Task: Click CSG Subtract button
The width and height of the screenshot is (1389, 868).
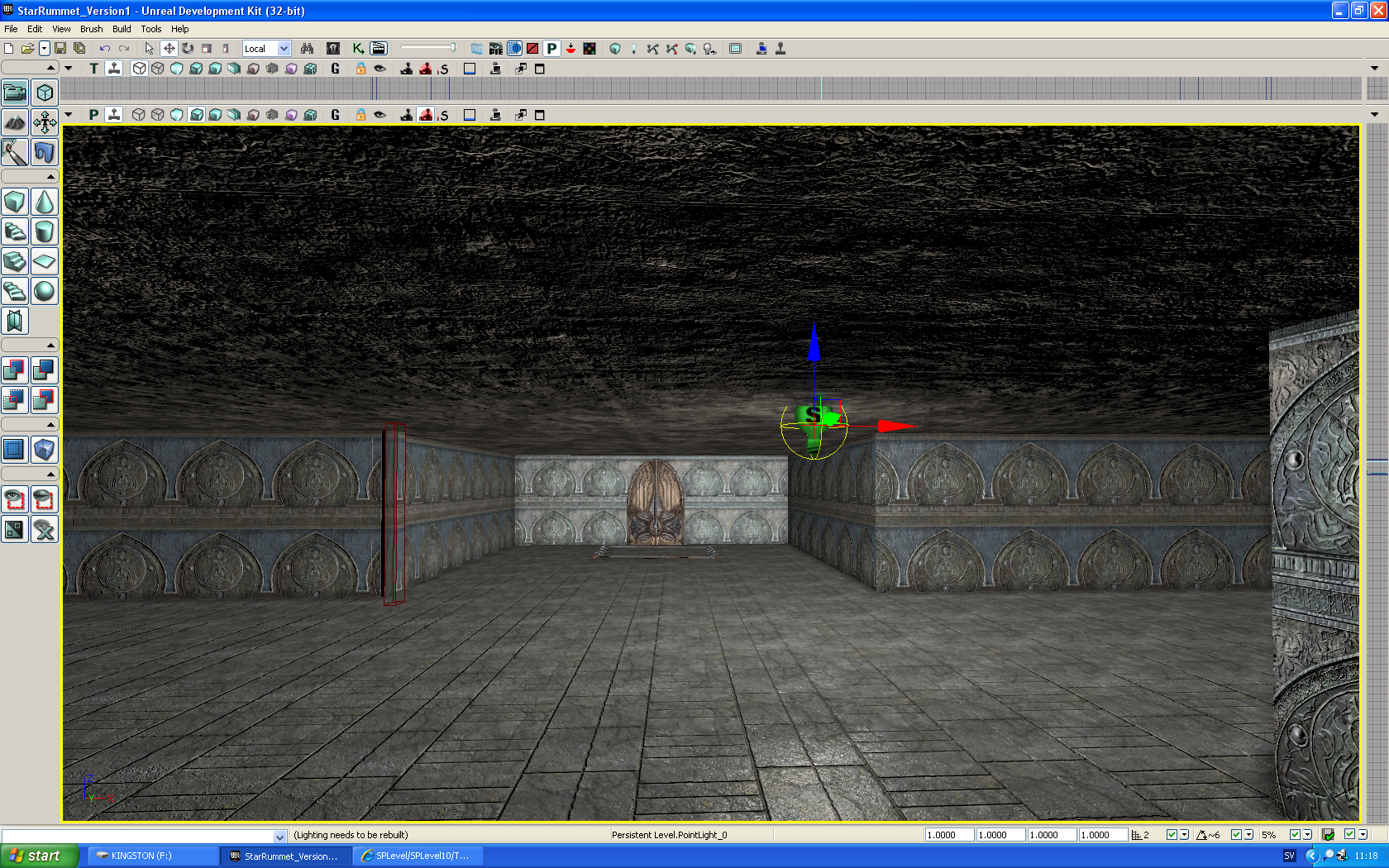Action: click(45, 370)
